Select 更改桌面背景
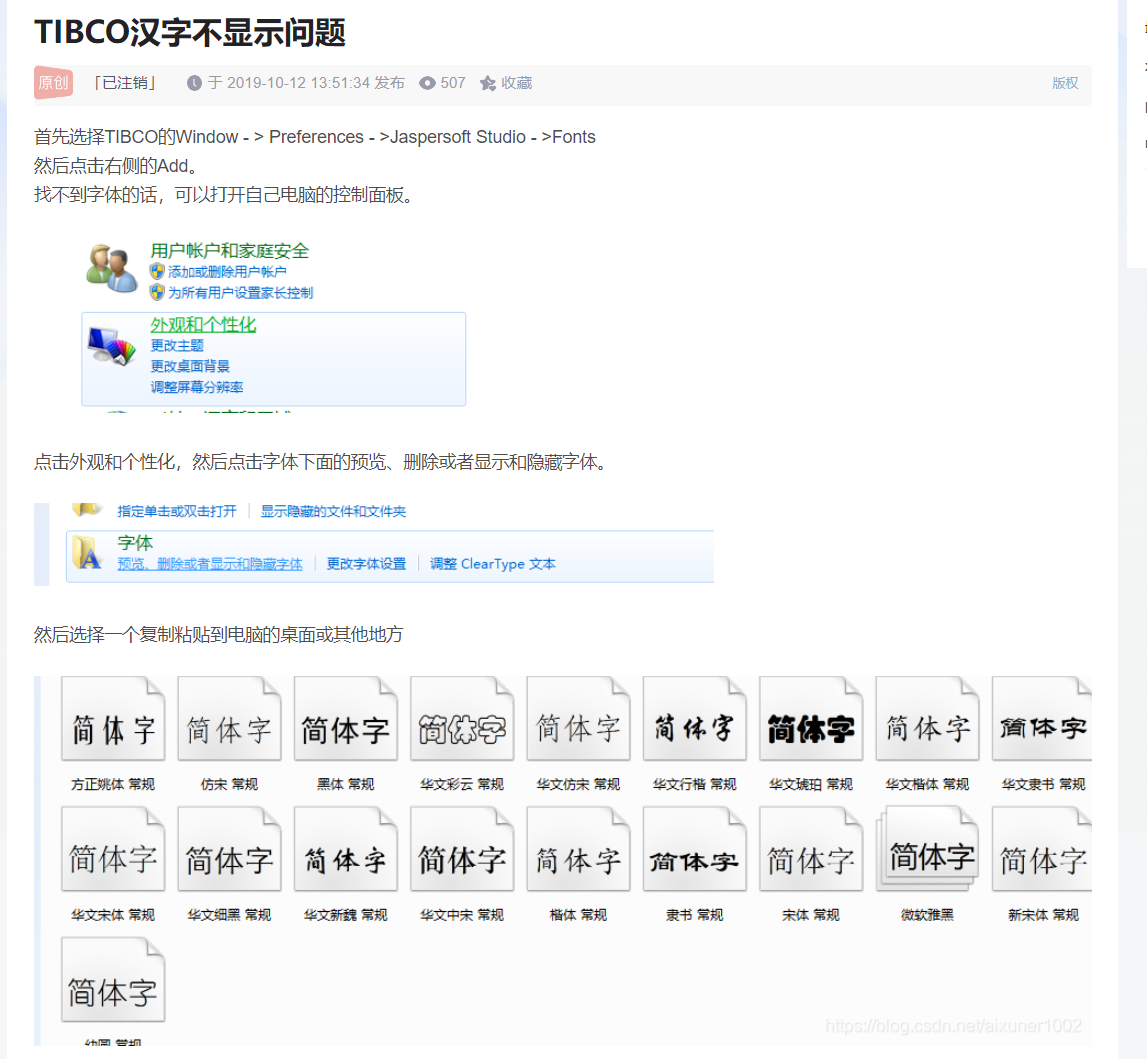 [190, 366]
